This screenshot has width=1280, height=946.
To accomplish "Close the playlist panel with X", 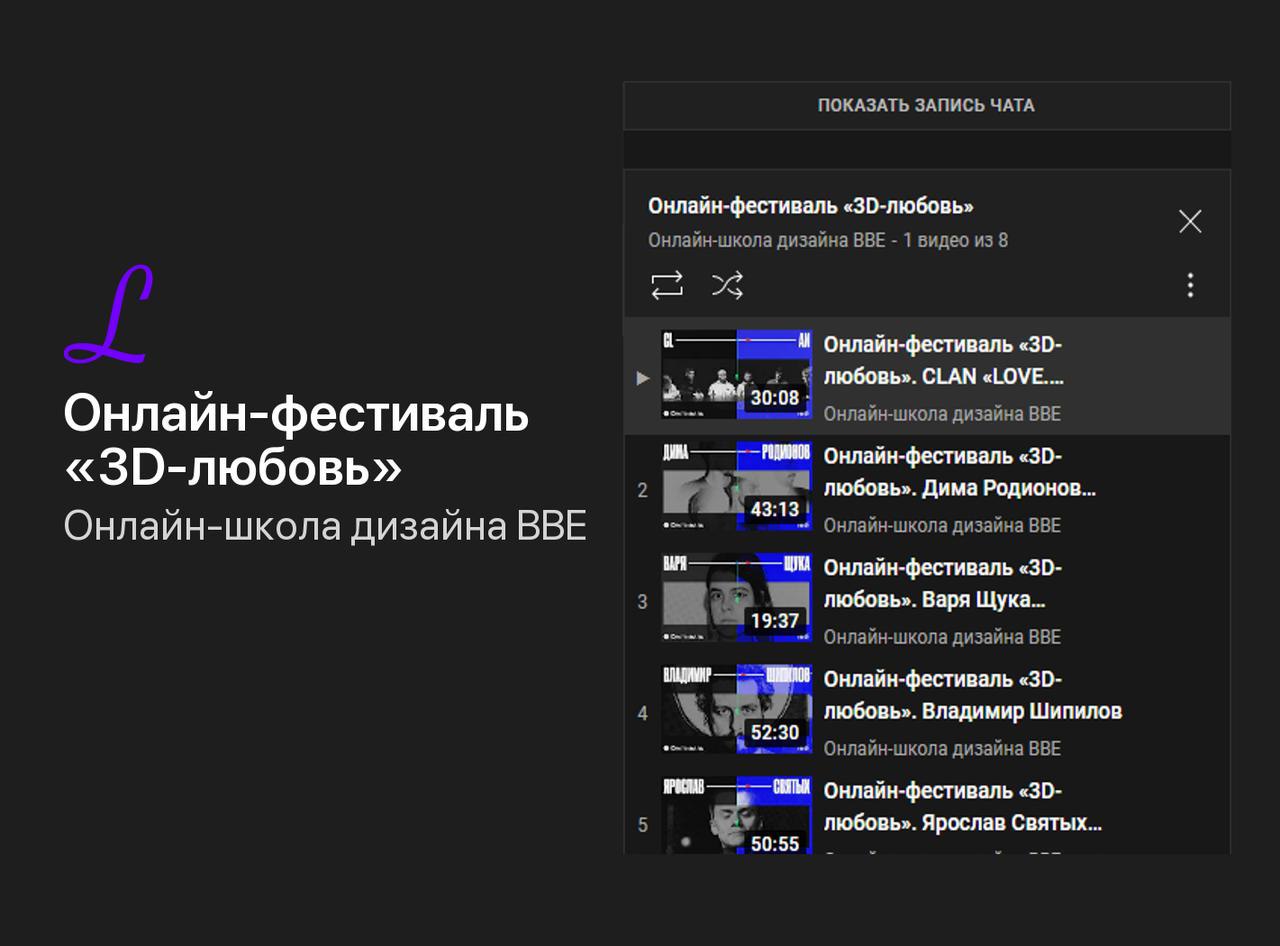I will point(1190,221).
